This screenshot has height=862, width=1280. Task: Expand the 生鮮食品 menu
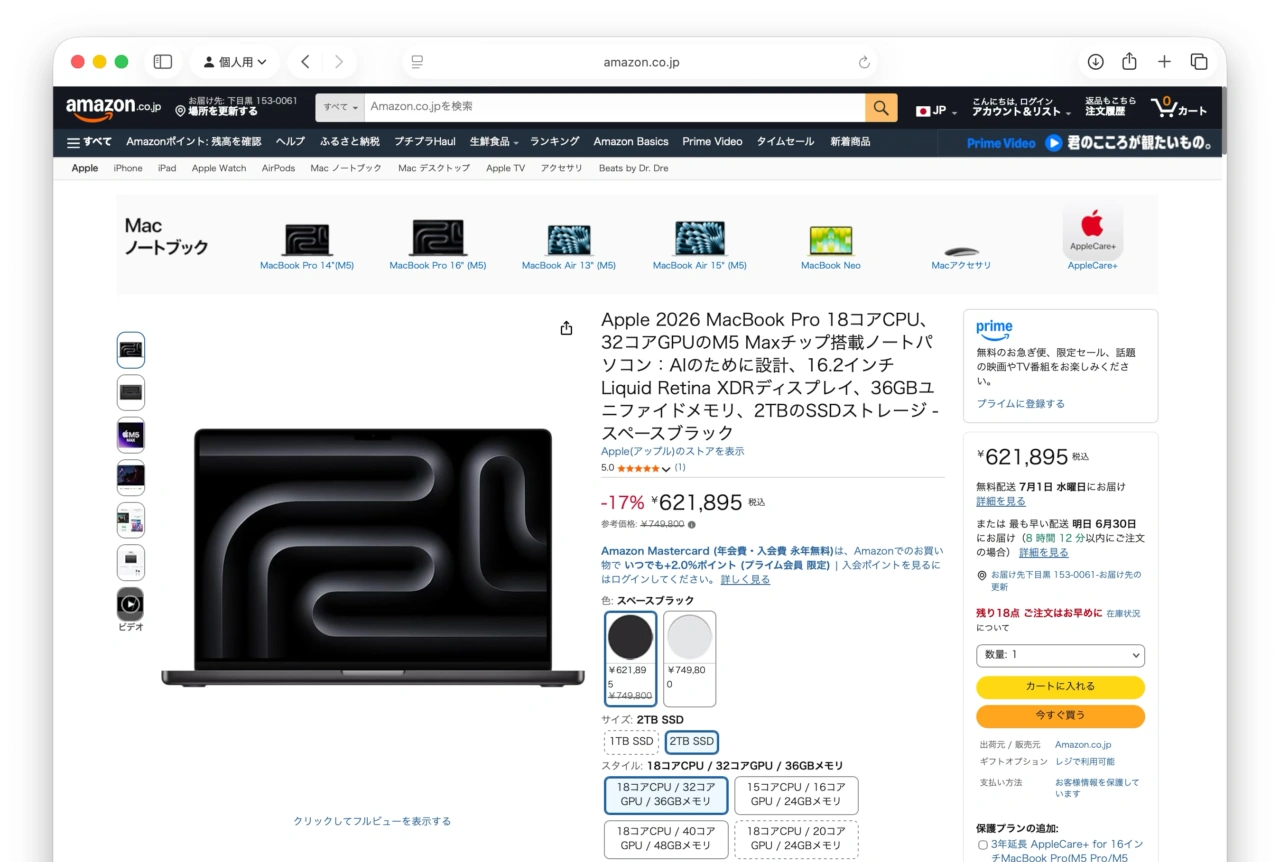493,142
